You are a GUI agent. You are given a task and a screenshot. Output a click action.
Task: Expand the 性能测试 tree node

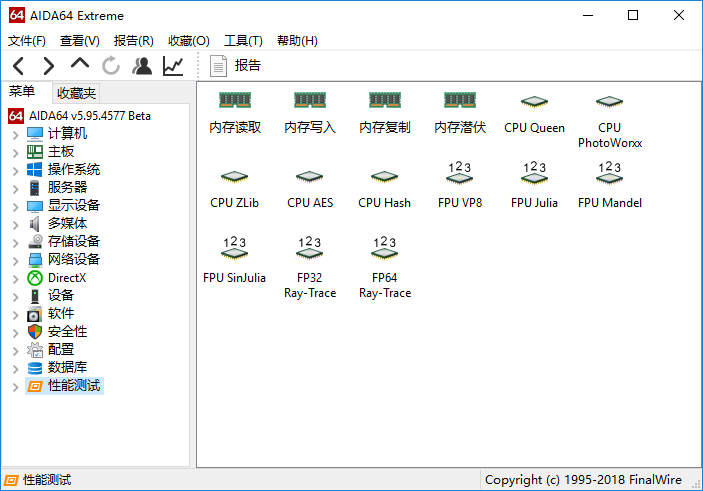[x=15, y=386]
